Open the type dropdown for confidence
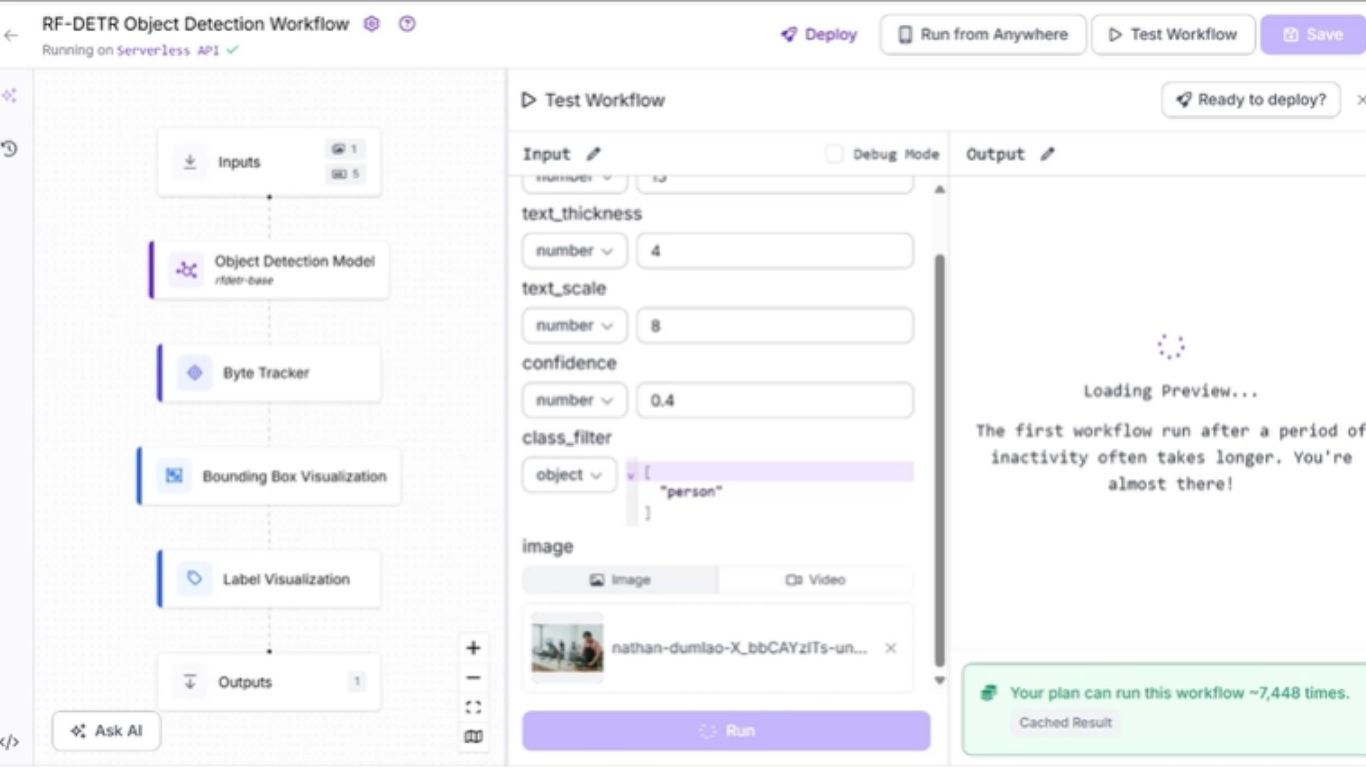Screen dimensions: 1366x768 [x=574, y=399]
